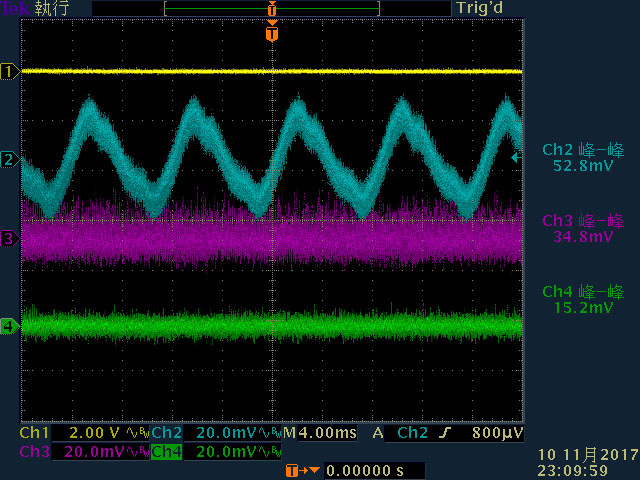This screenshot has width=640, height=480.
Task: Click the Ch4 peak-to-peak 15.2mV readout
Action: pos(583,299)
